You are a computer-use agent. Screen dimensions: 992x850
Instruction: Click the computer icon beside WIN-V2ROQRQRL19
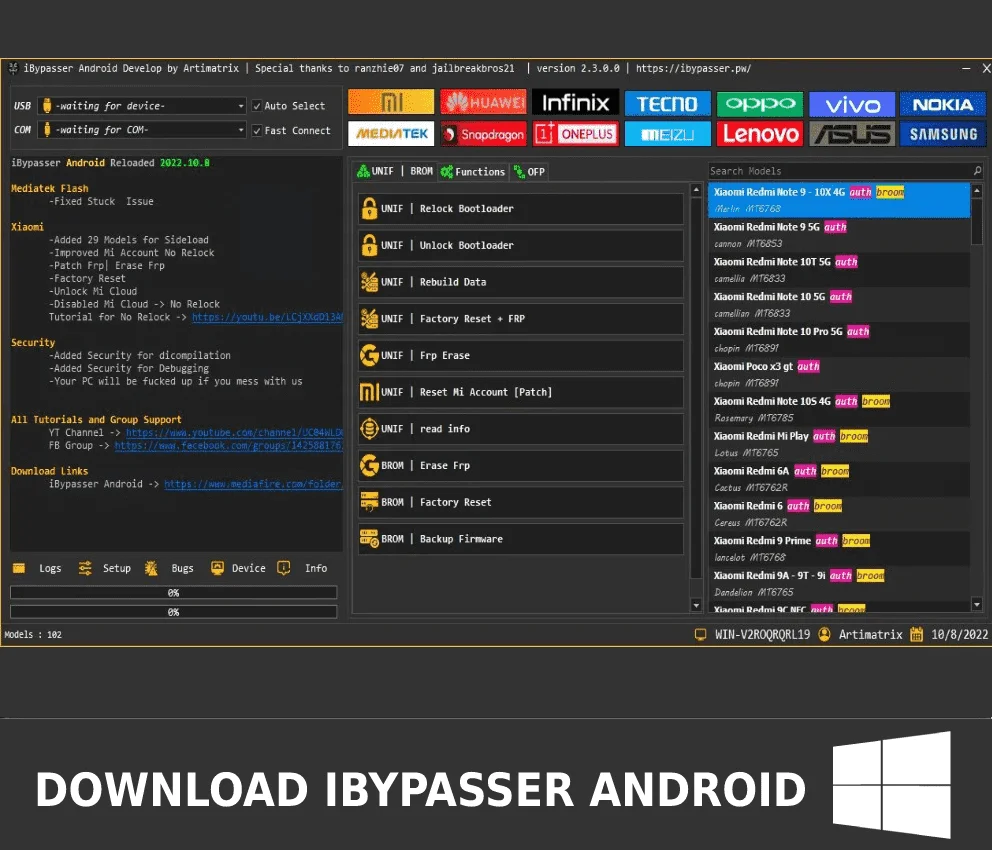point(700,634)
